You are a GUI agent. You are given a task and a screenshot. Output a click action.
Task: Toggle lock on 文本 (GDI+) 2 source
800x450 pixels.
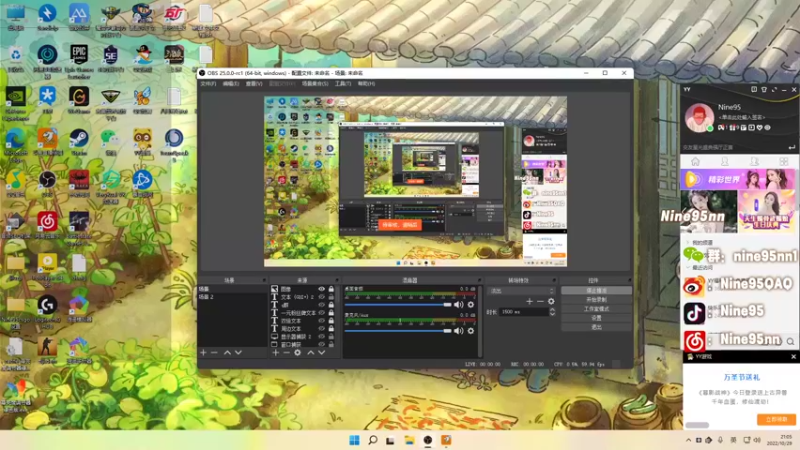(x=331, y=297)
